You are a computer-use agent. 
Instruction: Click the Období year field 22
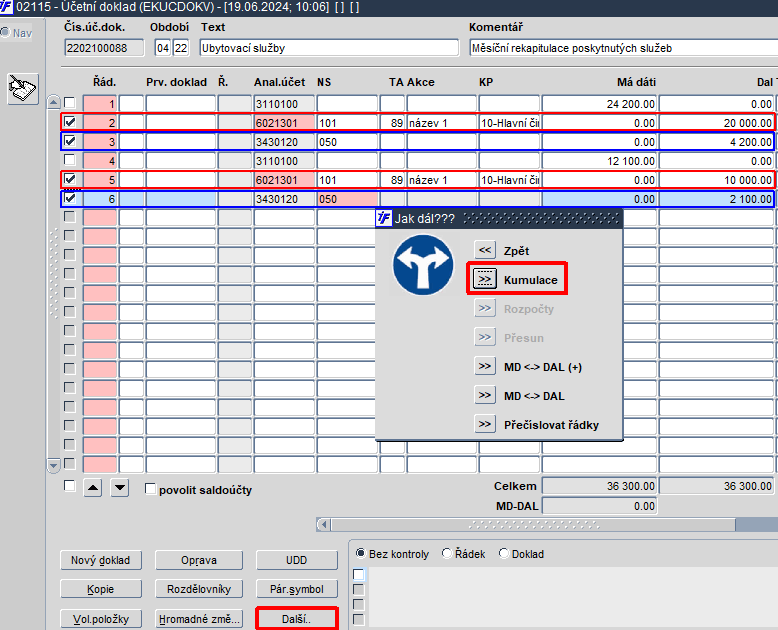pyautogui.click(x=181, y=48)
